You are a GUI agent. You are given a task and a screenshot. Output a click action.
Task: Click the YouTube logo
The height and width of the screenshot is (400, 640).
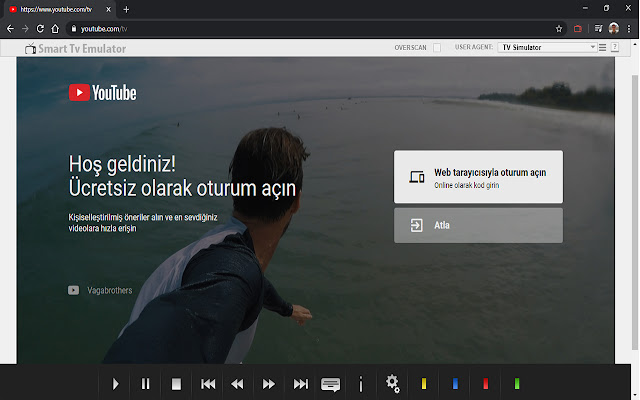(102, 93)
